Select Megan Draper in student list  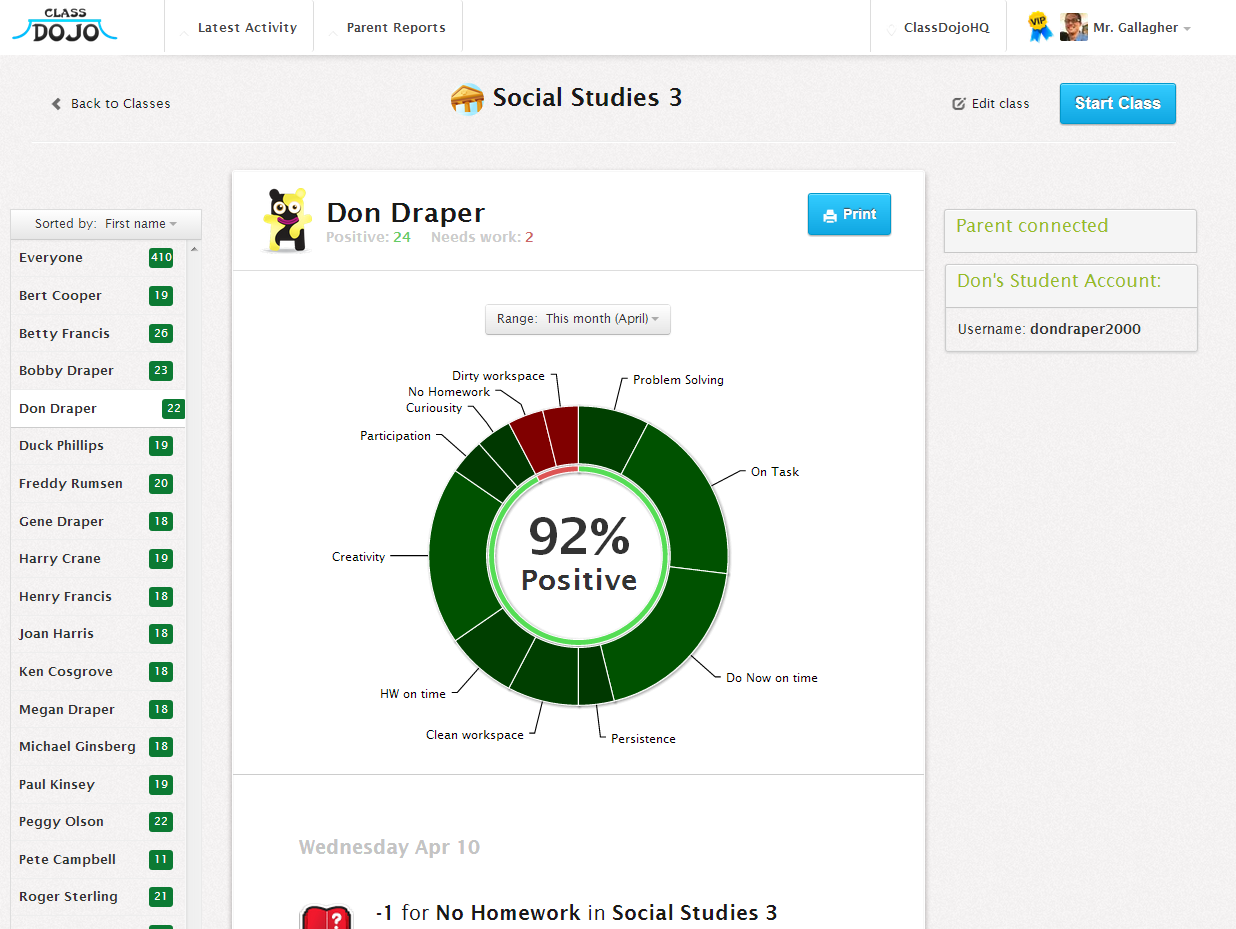[x=97, y=710]
